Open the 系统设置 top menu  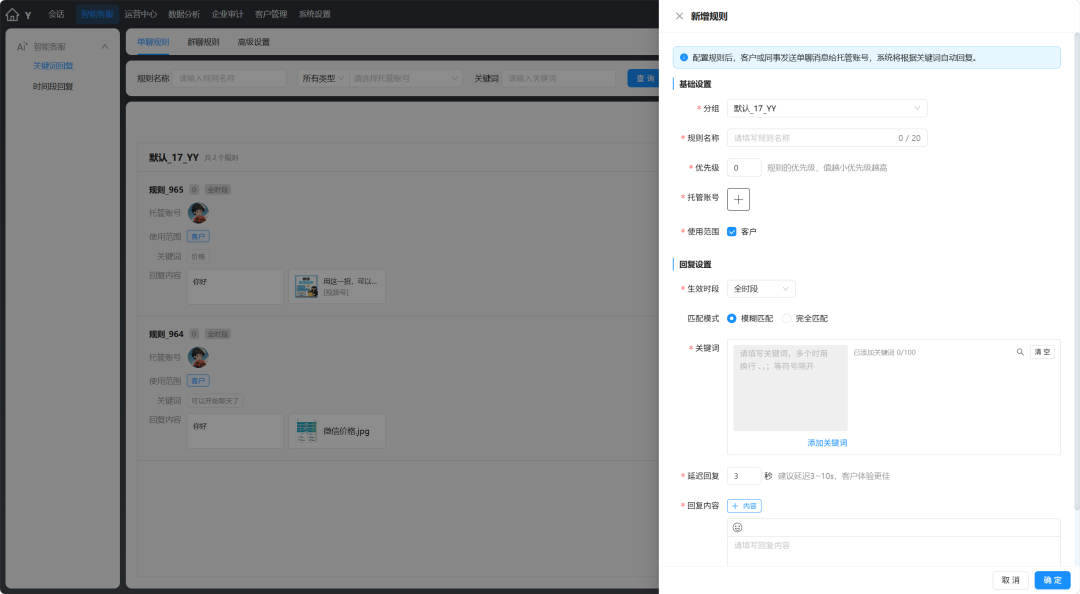[314, 14]
